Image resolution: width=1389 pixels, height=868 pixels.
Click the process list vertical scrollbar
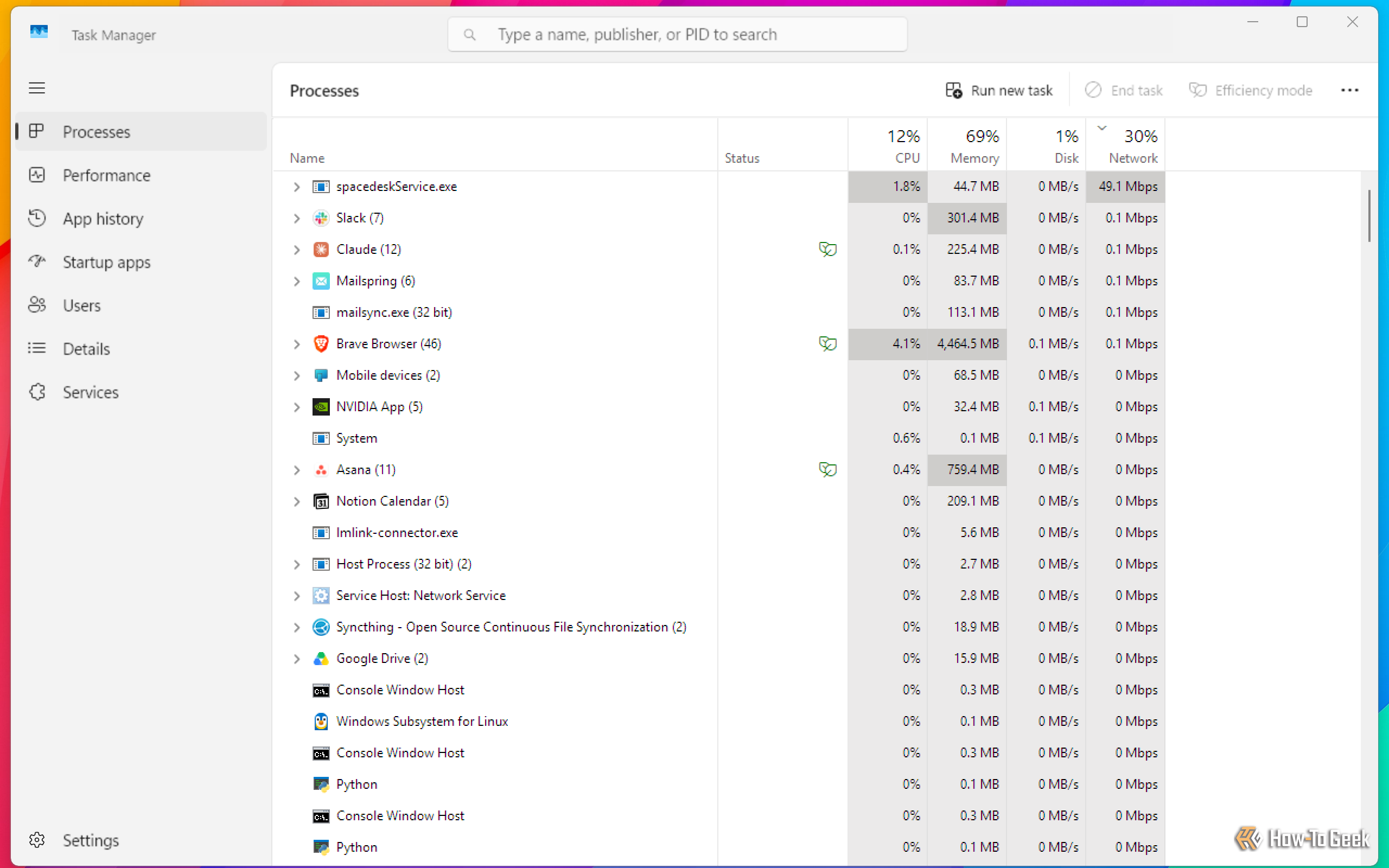pos(1369,216)
